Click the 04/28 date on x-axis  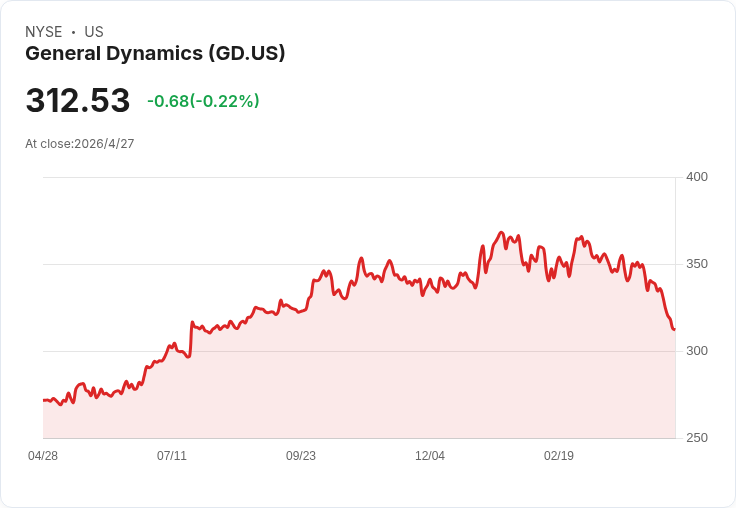(x=43, y=456)
